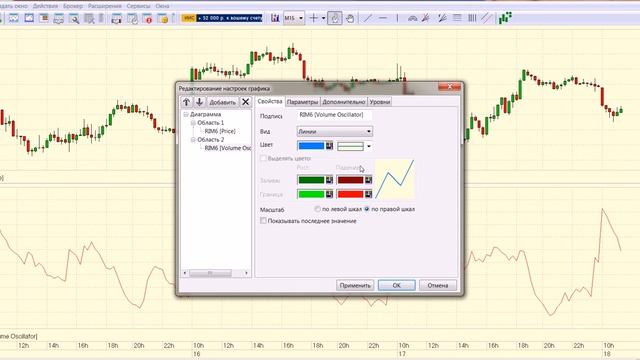
Task: Toggle the Выделять цветом checkbox
Action: pos(263,158)
